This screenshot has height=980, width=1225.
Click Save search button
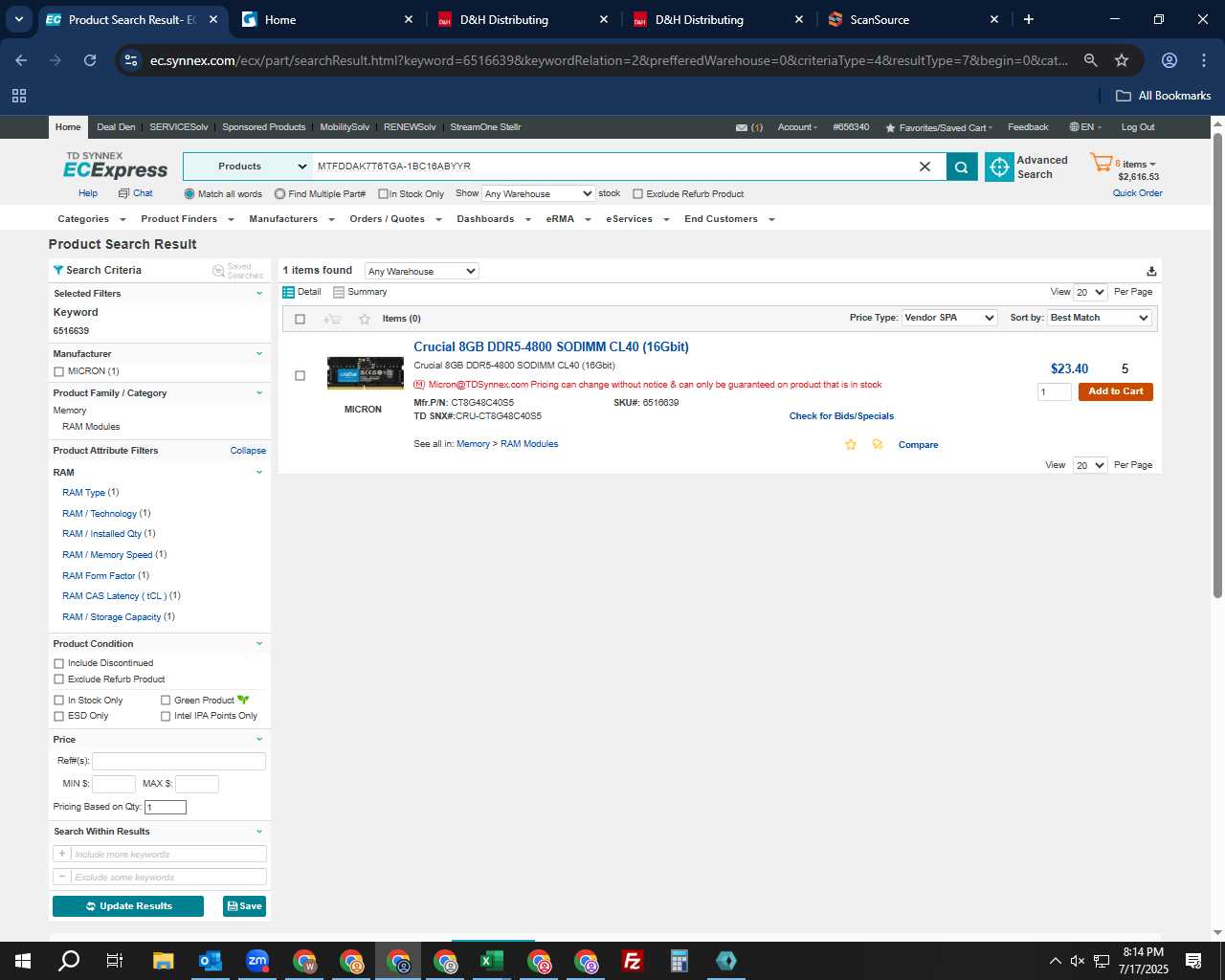[x=245, y=906]
